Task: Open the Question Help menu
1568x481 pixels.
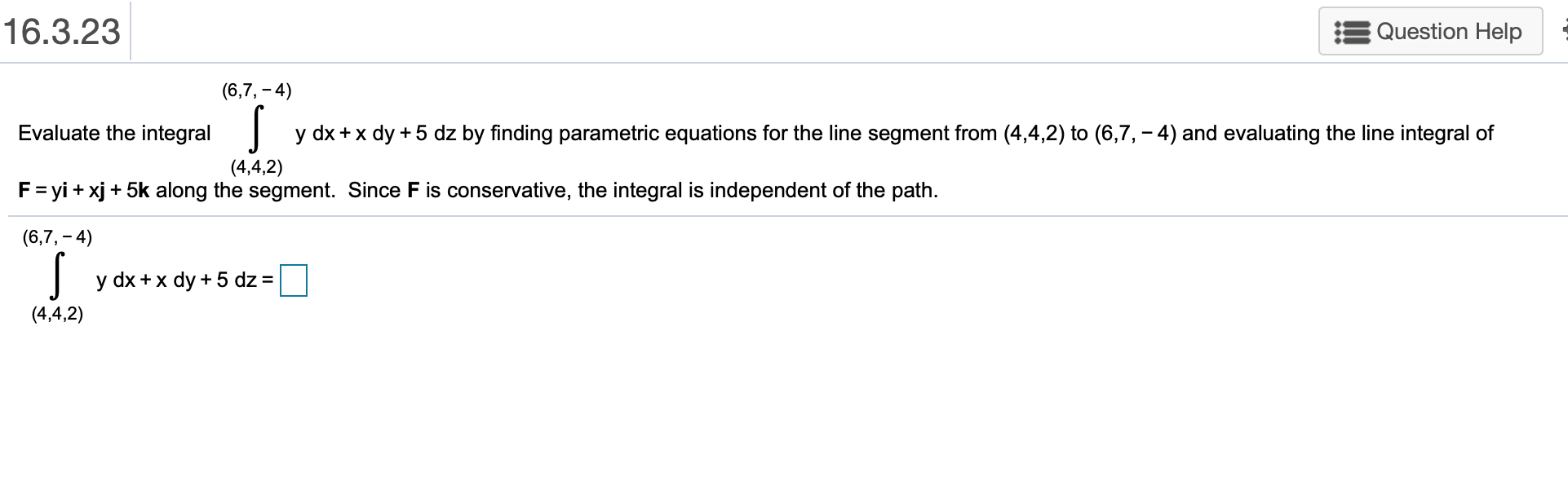Action: coord(1430,32)
